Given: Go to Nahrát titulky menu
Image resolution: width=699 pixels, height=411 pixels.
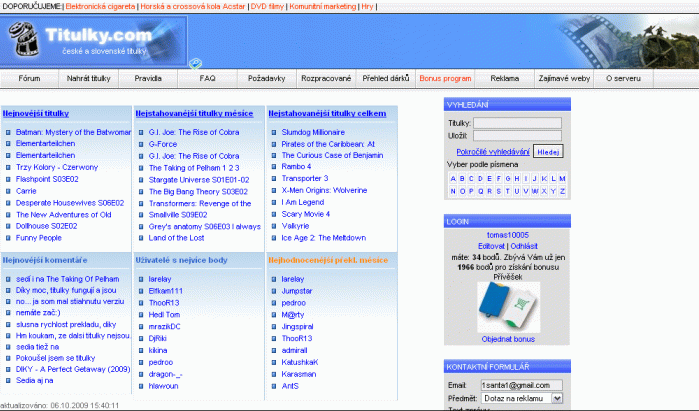Looking at the screenshot, I should [x=88, y=78].
